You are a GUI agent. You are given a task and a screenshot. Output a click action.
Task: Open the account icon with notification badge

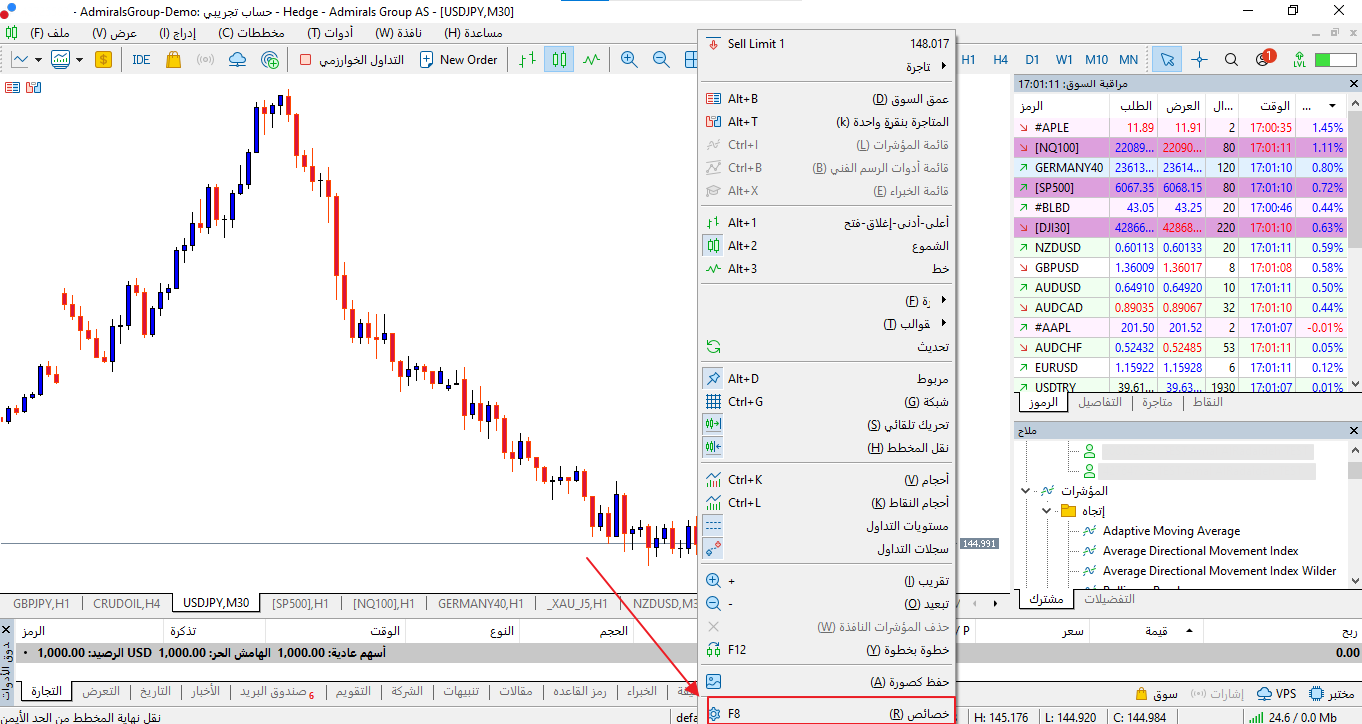[x=1264, y=59]
